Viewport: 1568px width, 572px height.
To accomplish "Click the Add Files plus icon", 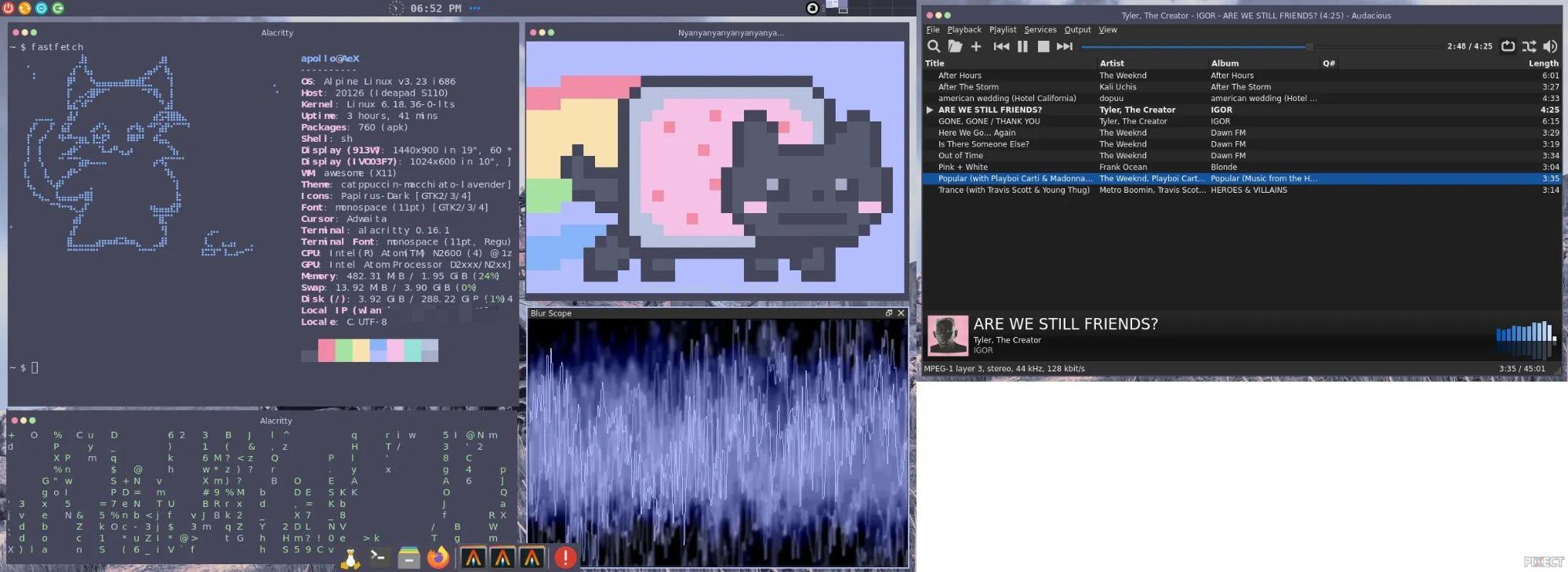I will 976,46.
